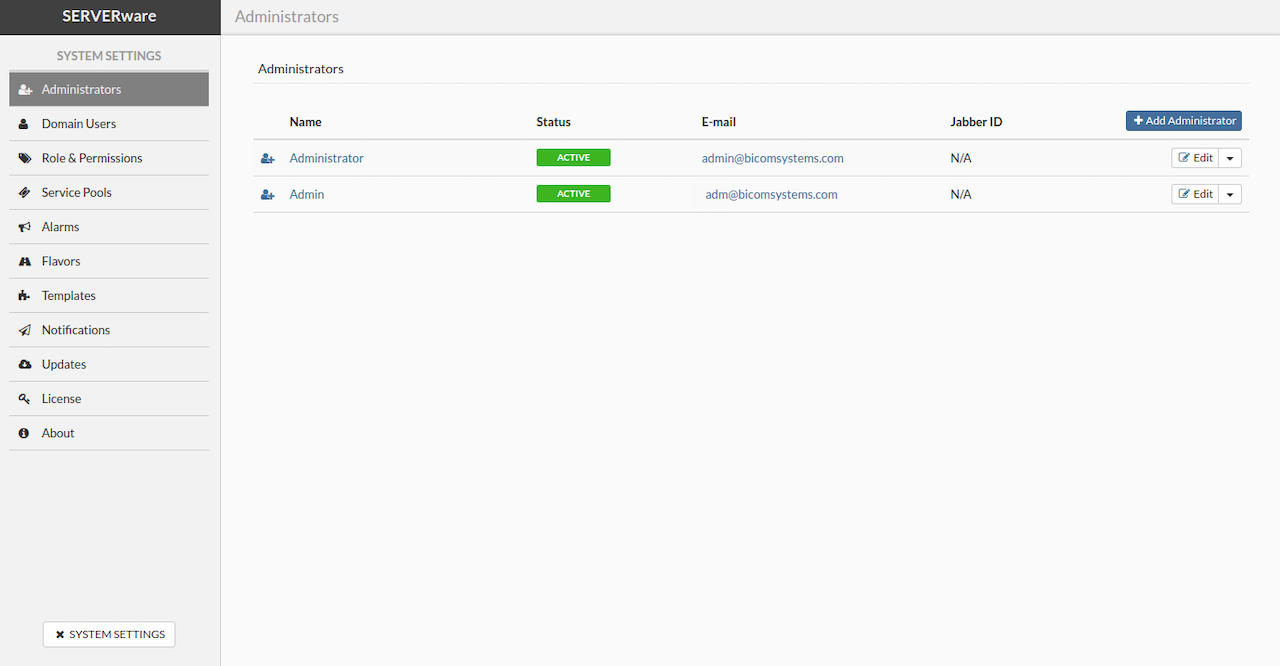Click the Role & Permissions tags icon
Viewport: 1280px width, 666px height.
[x=25, y=158]
